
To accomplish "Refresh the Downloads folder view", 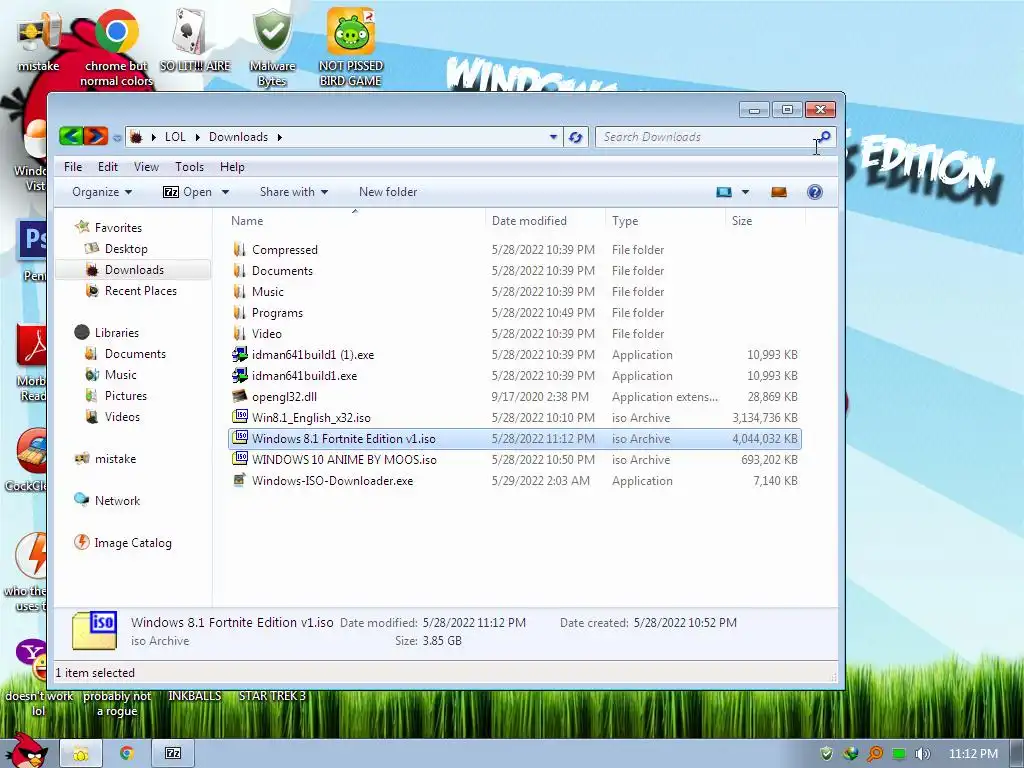I will [x=575, y=137].
